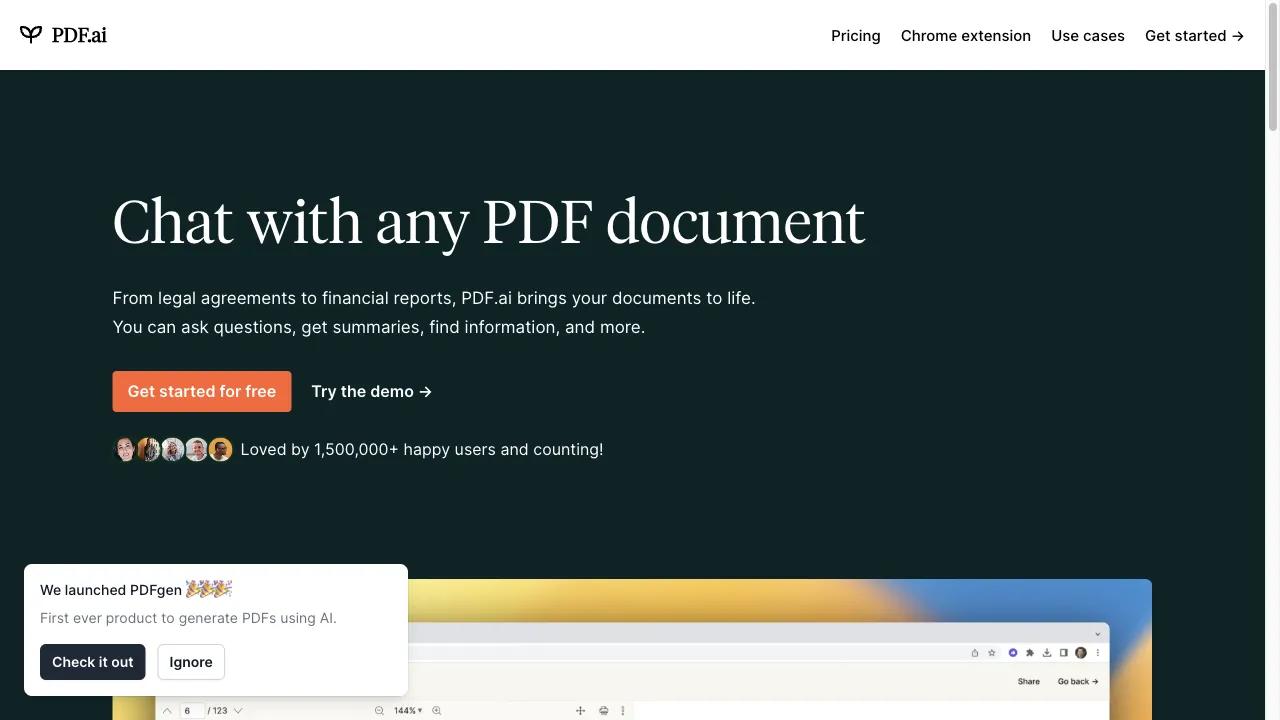
Task: Click the zoom in magnifier in demo preview
Action: 436,710
